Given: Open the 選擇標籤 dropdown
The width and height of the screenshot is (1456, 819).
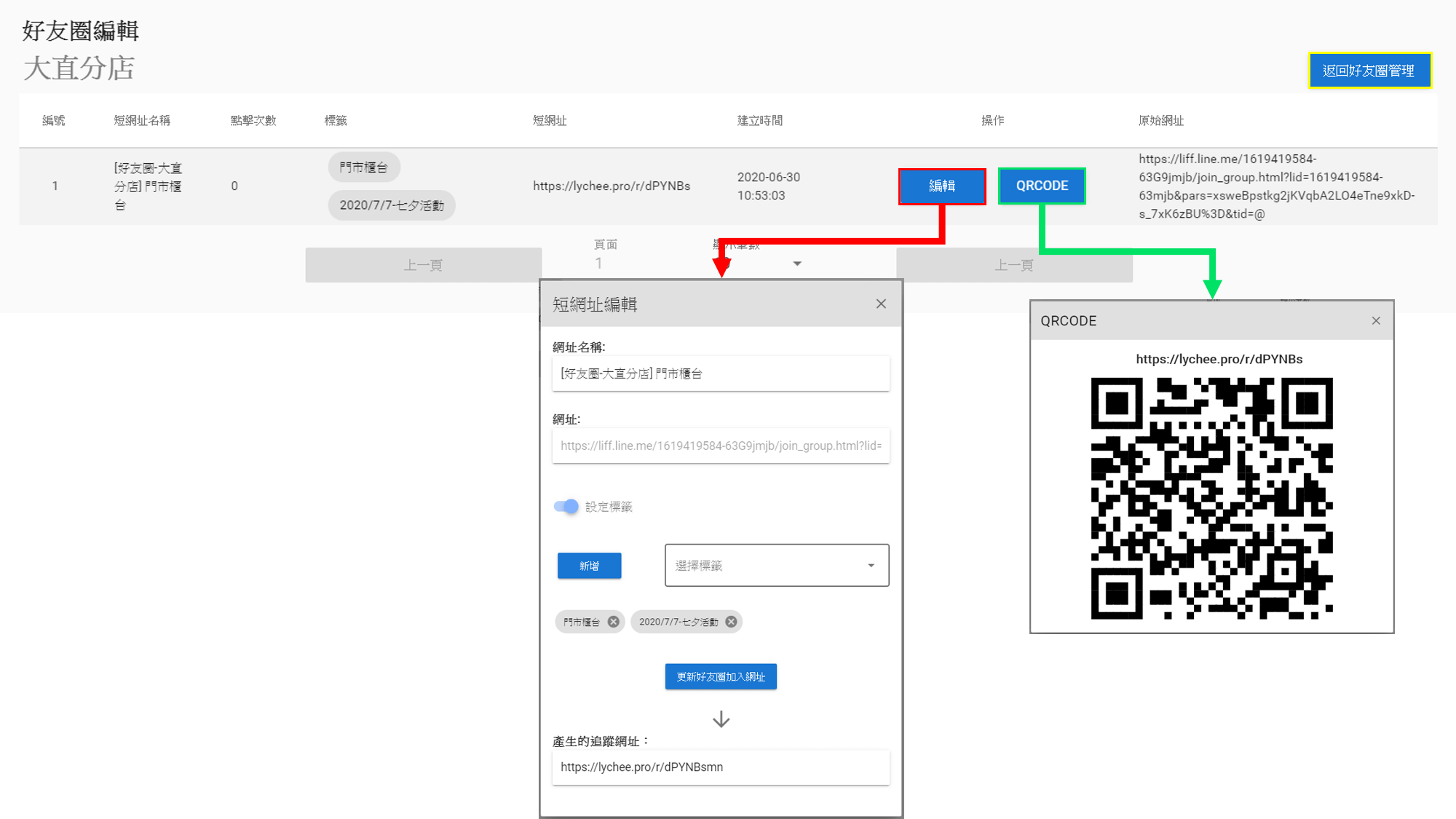Looking at the screenshot, I should [776, 566].
